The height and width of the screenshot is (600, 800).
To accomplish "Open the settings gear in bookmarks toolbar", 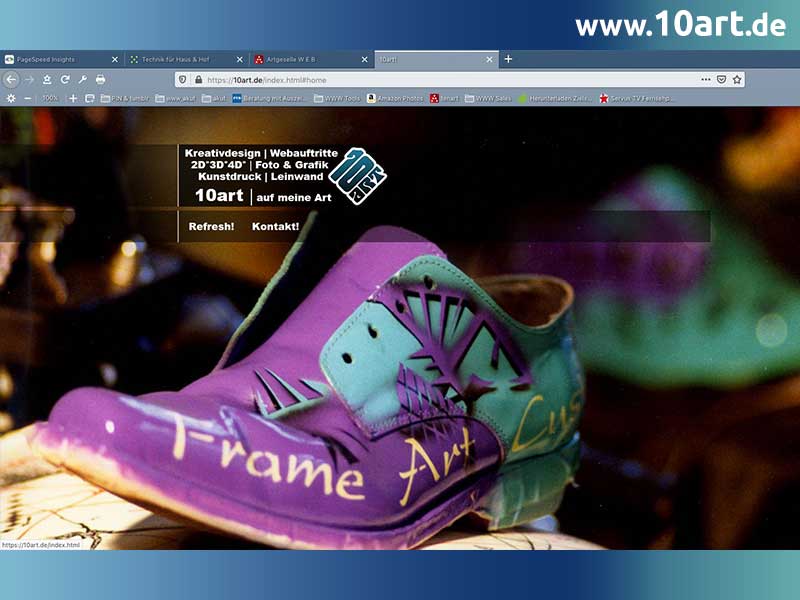I will (11, 98).
